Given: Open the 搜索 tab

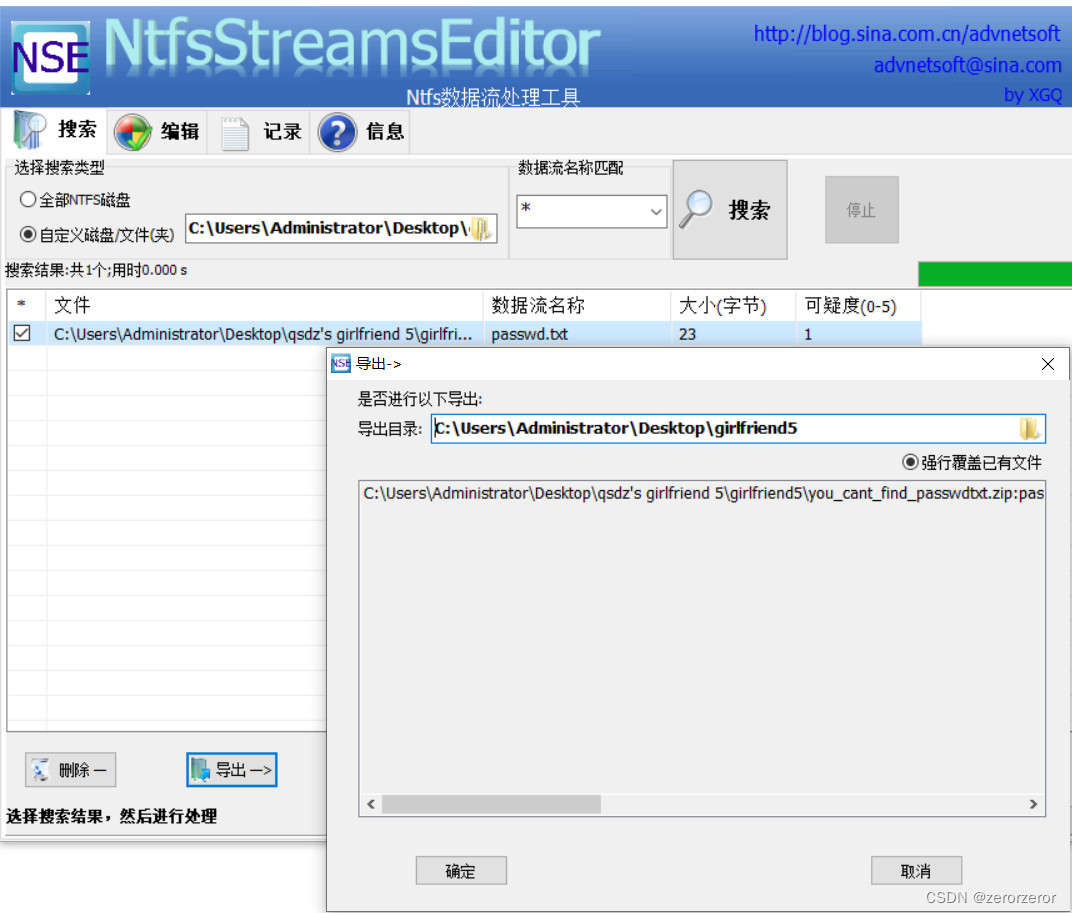Looking at the screenshot, I should (55, 130).
